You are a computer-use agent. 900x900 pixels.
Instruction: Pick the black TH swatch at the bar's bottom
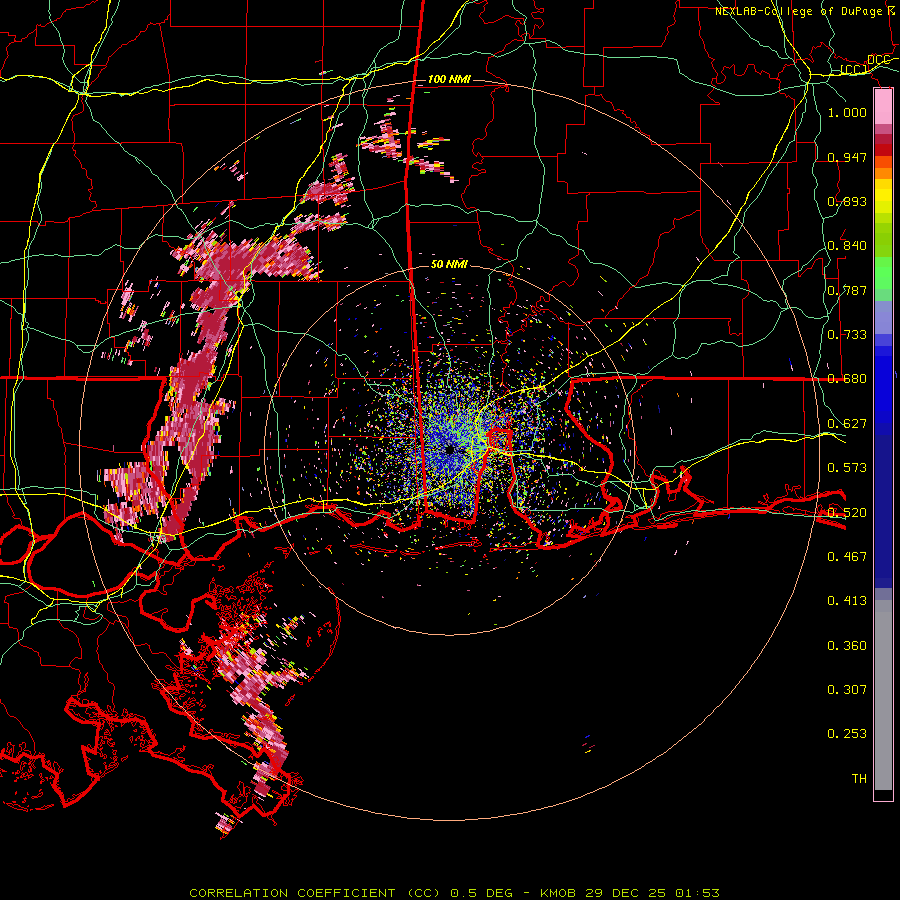(x=883, y=794)
